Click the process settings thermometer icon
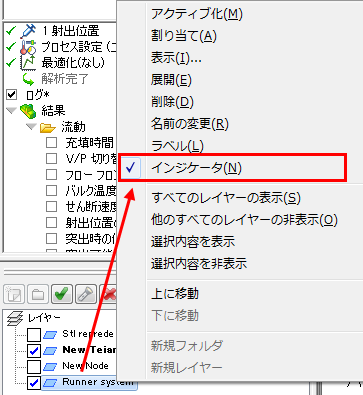 tap(28, 47)
